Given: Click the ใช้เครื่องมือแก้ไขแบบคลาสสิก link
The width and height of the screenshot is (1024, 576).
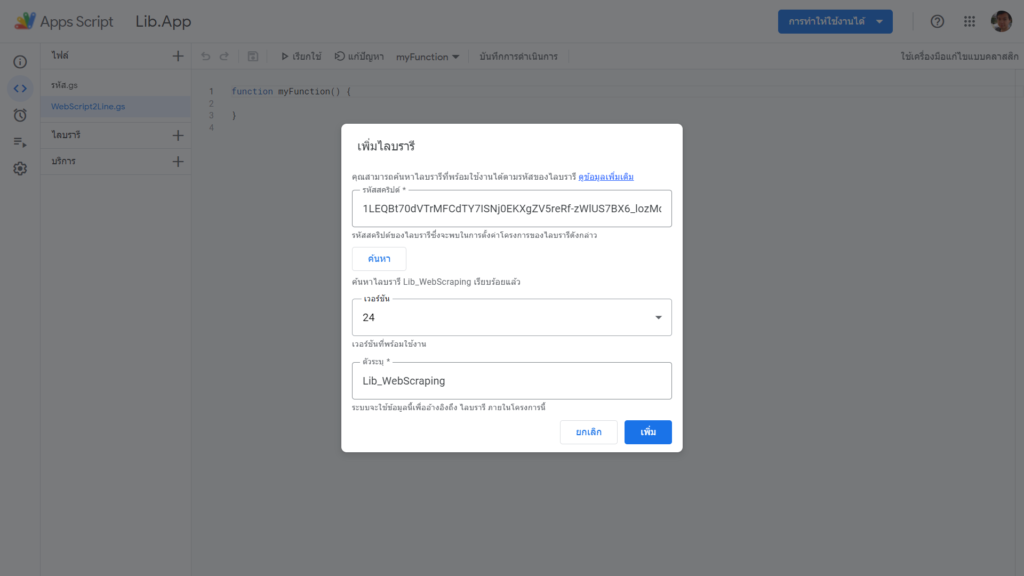Looking at the screenshot, I should click(959, 57).
